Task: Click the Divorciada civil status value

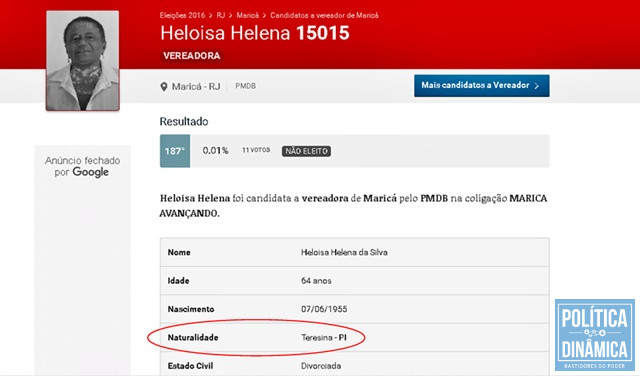Action: pos(321,366)
